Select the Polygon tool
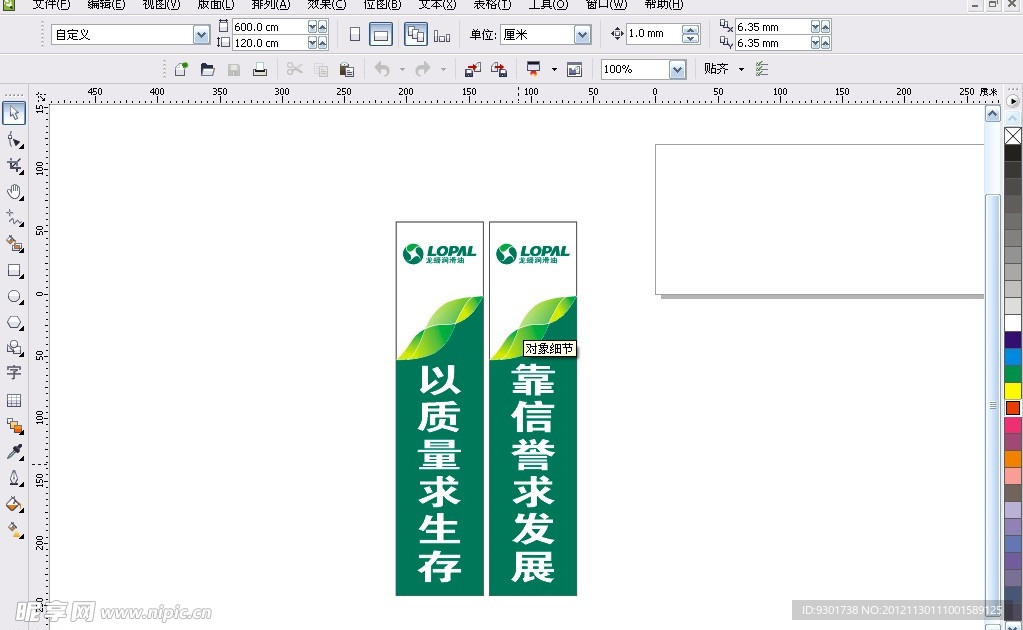The image size is (1023, 630). pyautogui.click(x=14, y=322)
